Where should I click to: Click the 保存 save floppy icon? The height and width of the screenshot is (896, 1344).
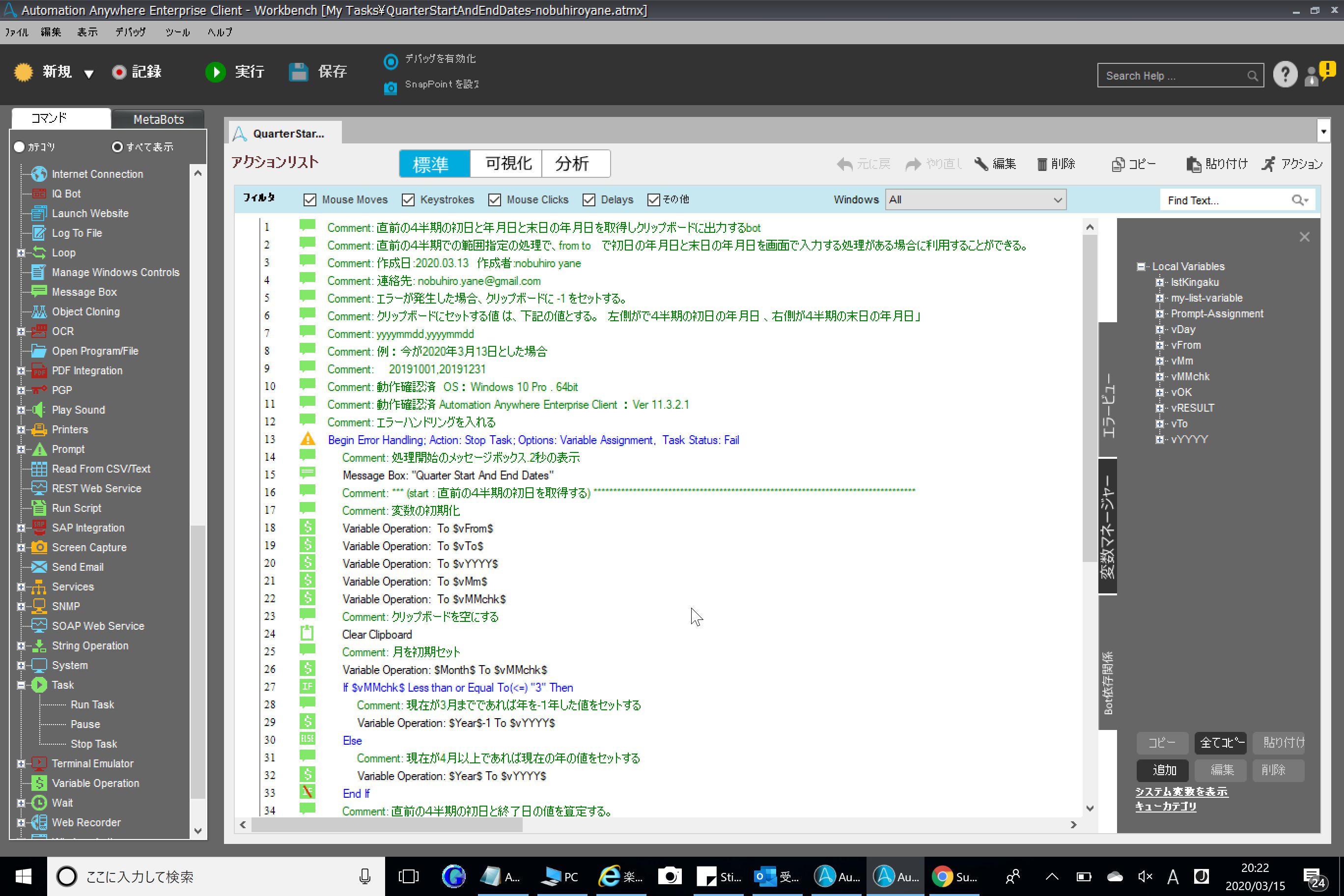pos(298,72)
